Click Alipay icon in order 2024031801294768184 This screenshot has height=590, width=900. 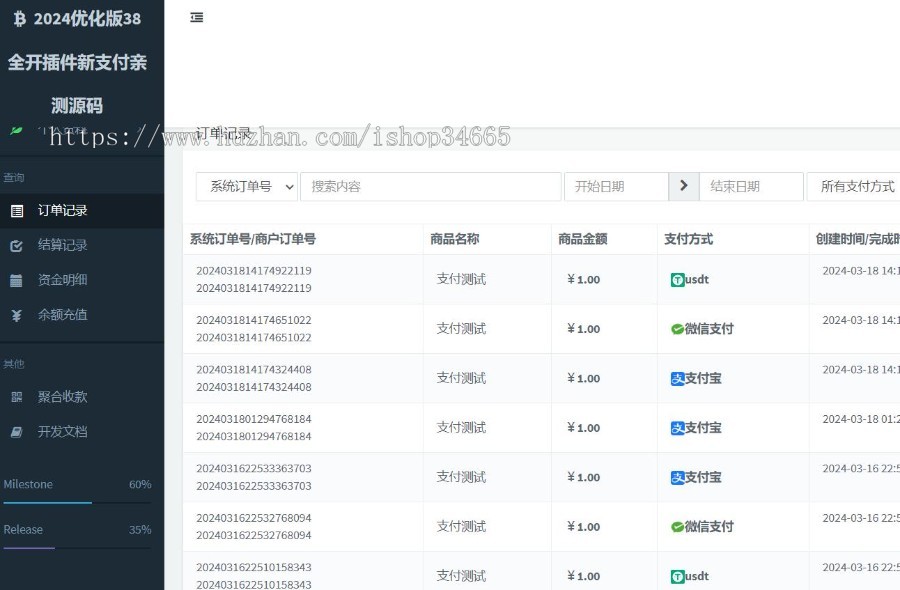click(677, 428)
